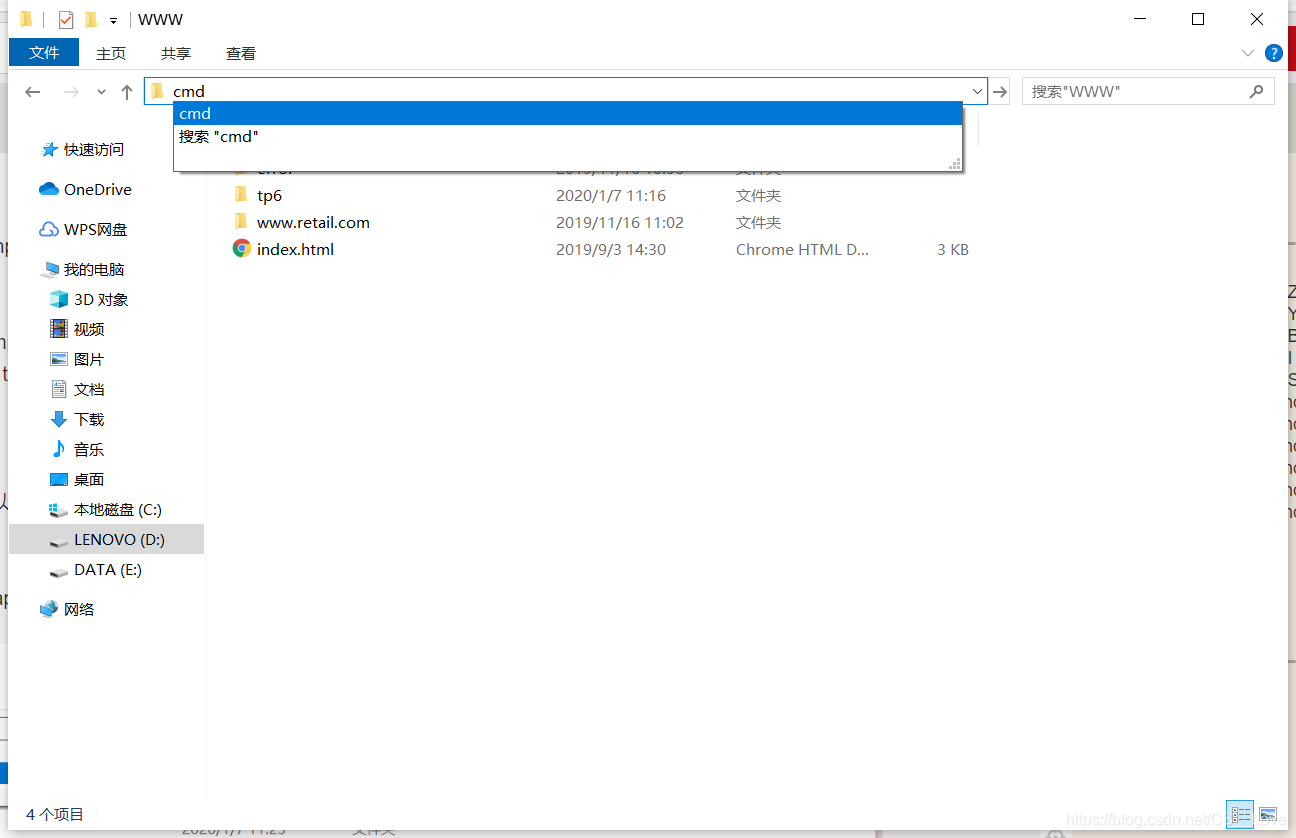Click the 快速访问 star icon
The width and height of the screenshot is (1296, 838).
49,150
